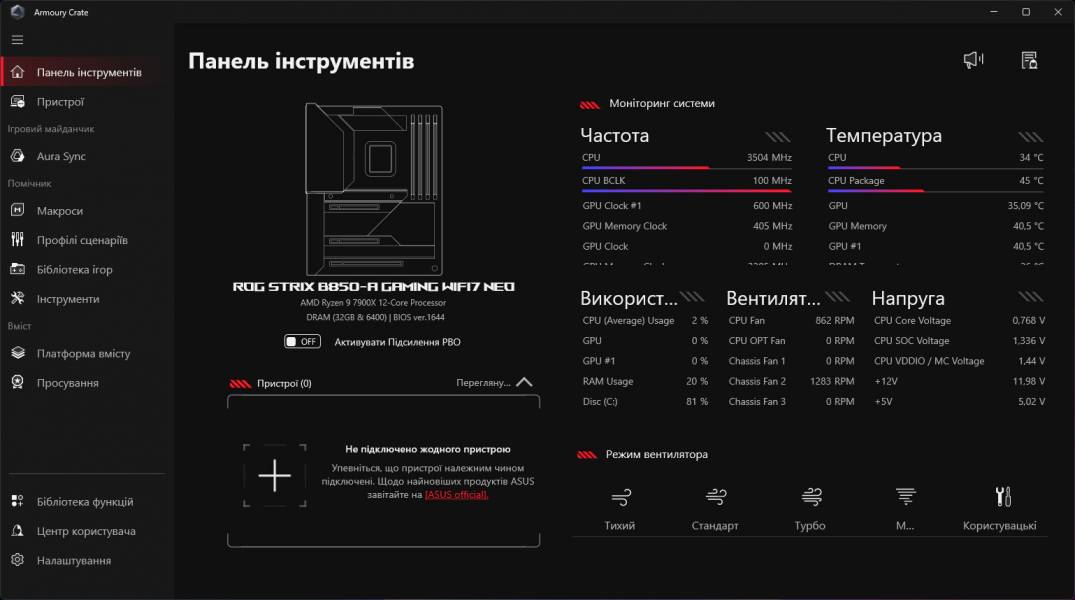Select the Стандарт fan mode

tap(714, 505)
